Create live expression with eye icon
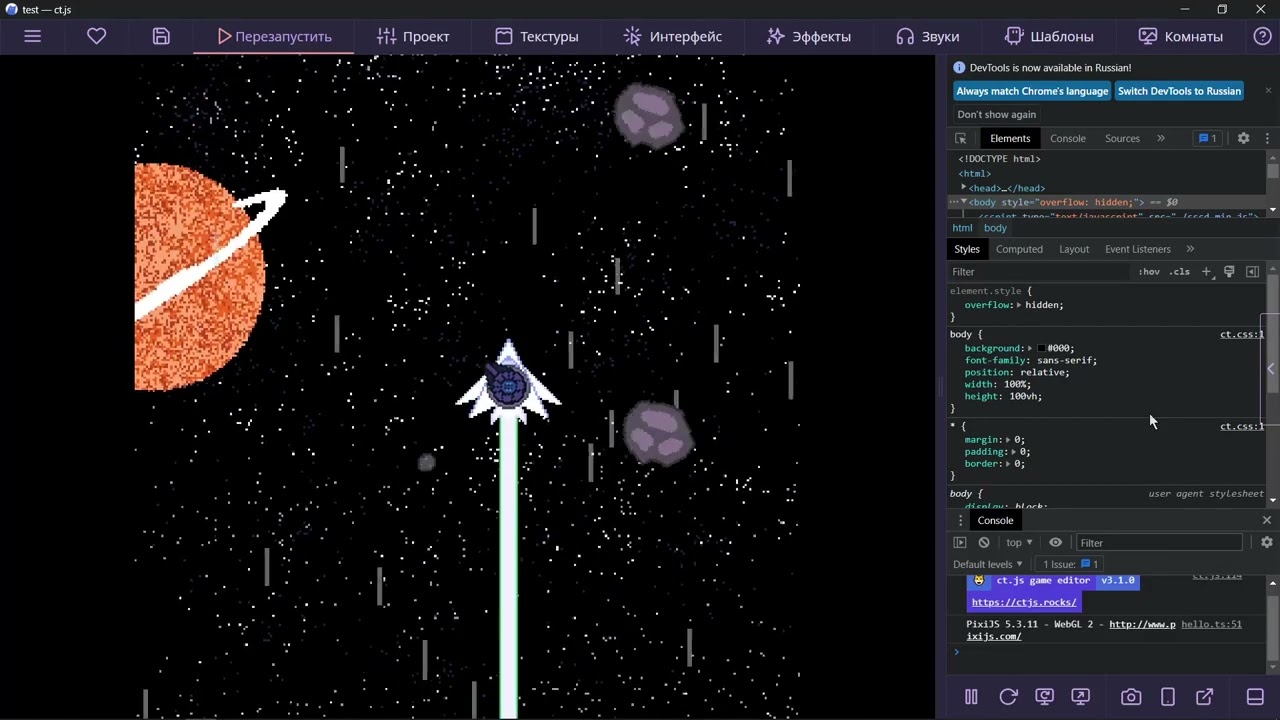Image resolution: width=1280 pixels, height=720 pixels. (x=1055, y=543)
